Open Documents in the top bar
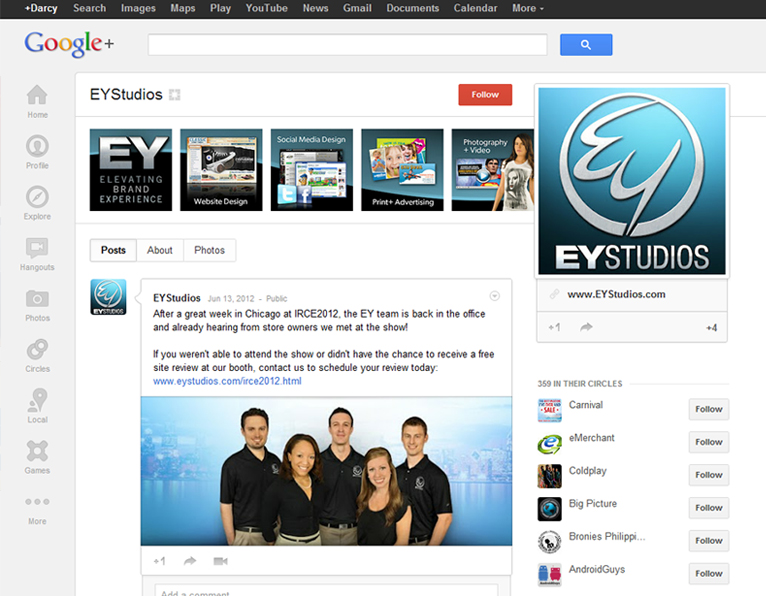 [413, 8]
